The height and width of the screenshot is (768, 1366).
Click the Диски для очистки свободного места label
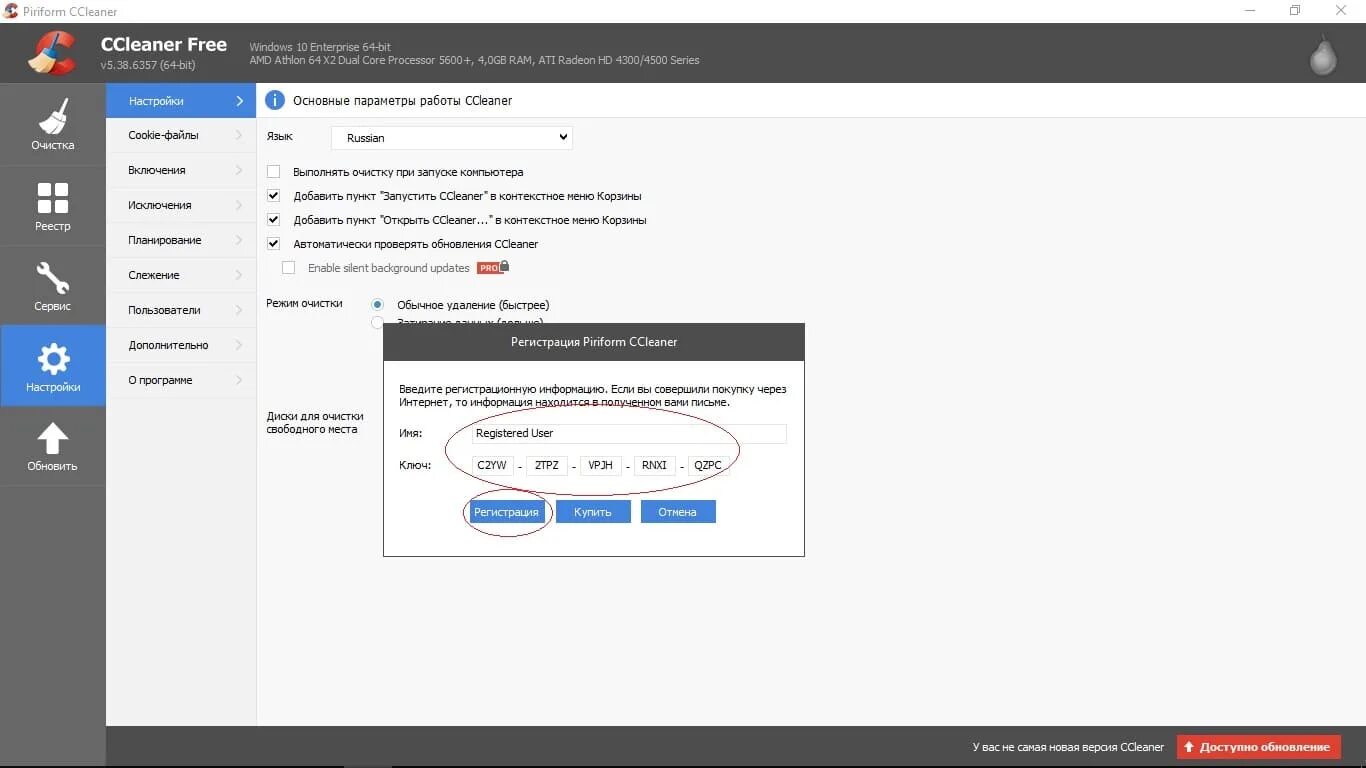pyautogui.click(x=315, y=423)
